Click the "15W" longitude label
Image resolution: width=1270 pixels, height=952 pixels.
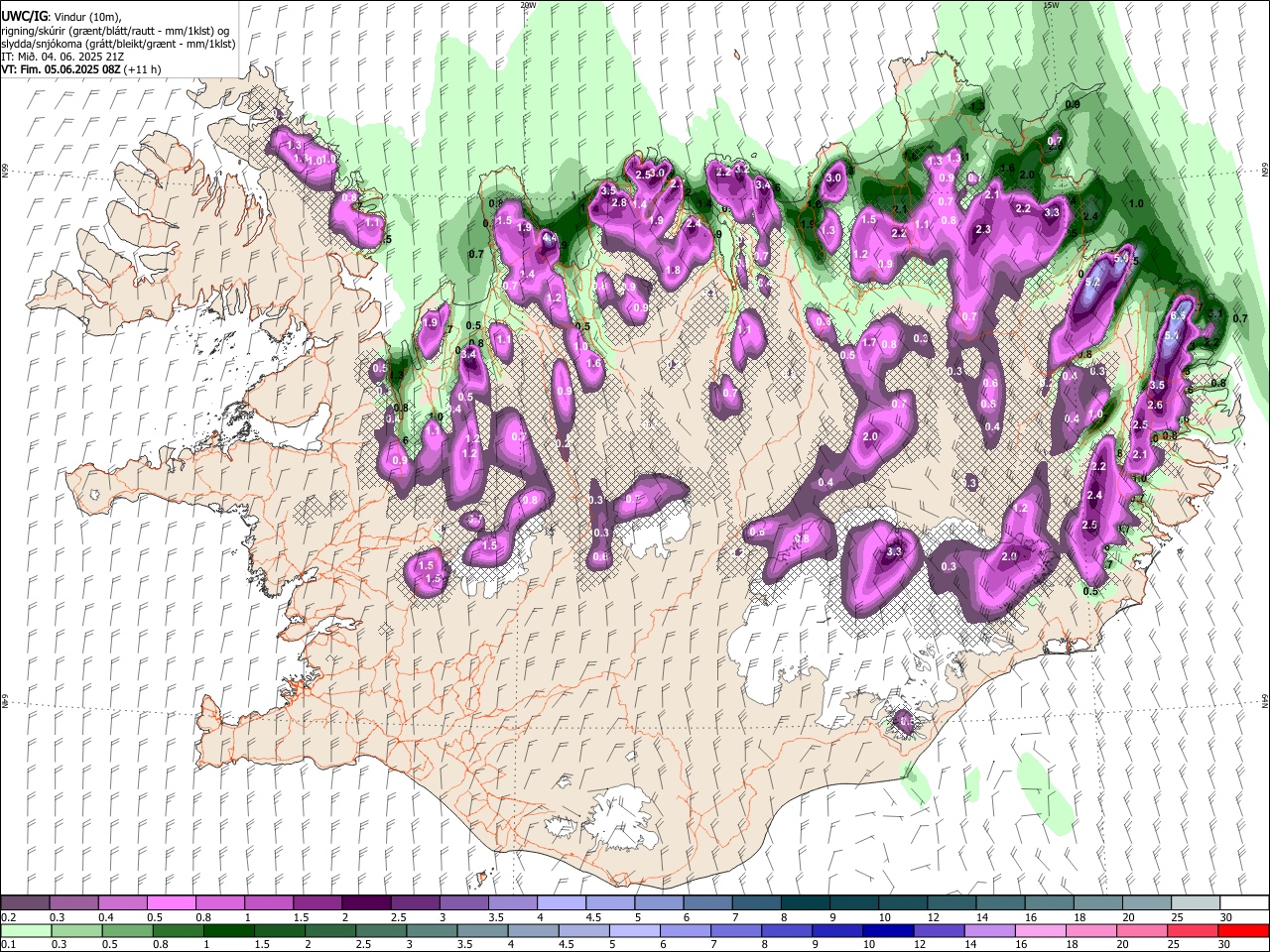click(x=1052, y=5)
